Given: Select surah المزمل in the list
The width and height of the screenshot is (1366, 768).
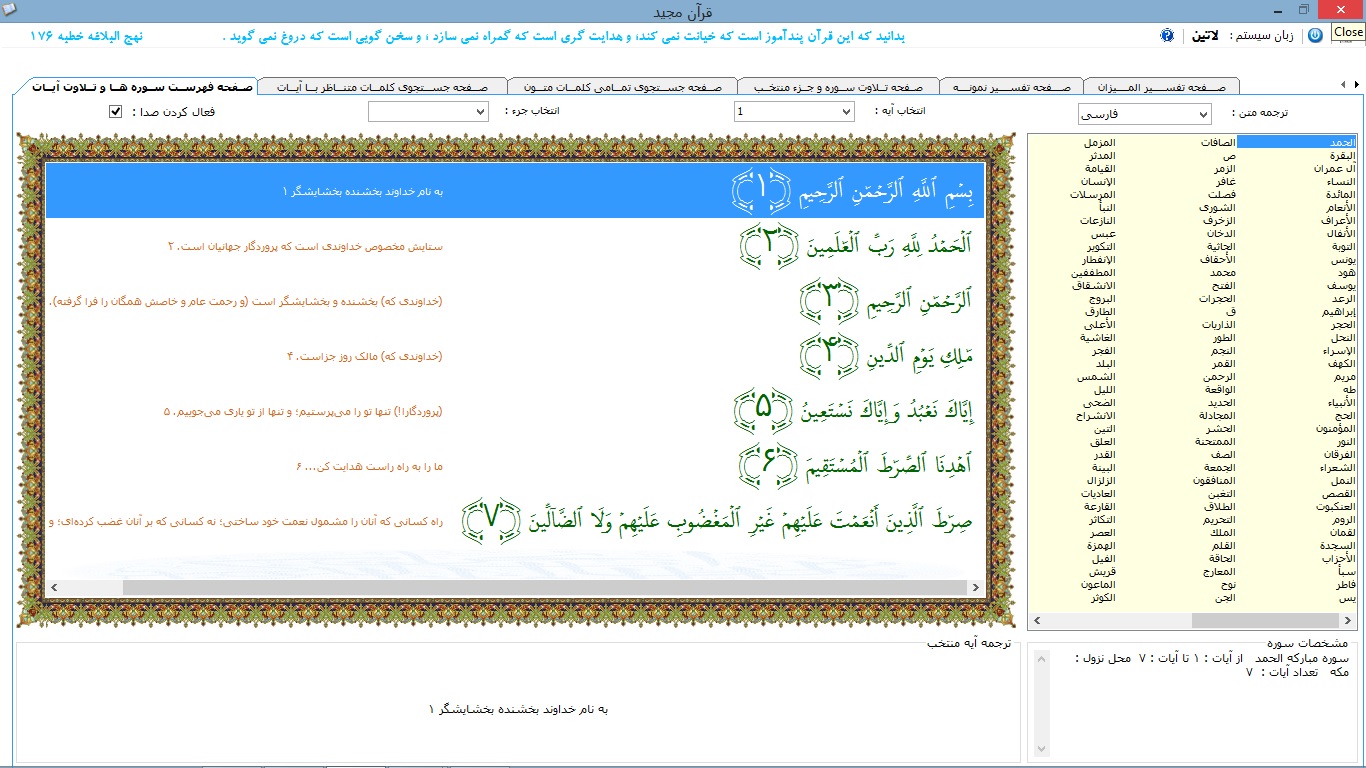Looking at the screenshot, I should tap(1100, 143).
